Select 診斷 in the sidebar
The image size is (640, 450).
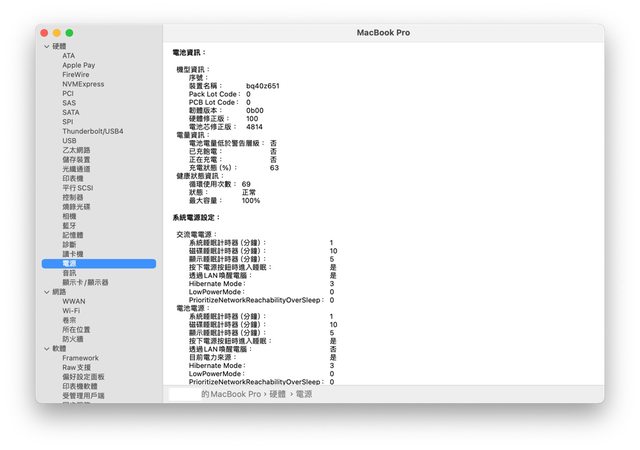(x=69, y=245)
